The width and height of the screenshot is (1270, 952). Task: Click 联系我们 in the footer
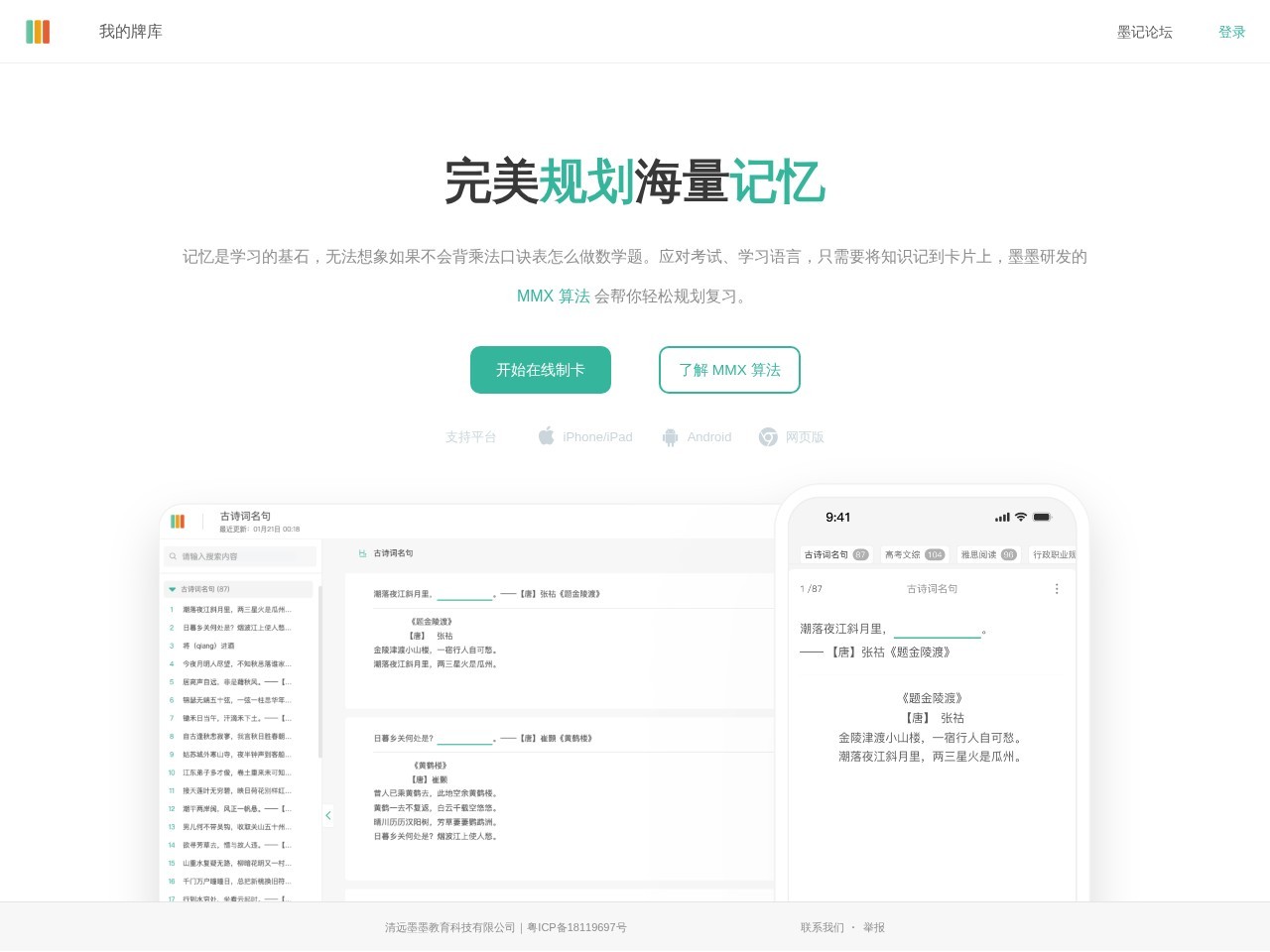[x=823, y=927]
